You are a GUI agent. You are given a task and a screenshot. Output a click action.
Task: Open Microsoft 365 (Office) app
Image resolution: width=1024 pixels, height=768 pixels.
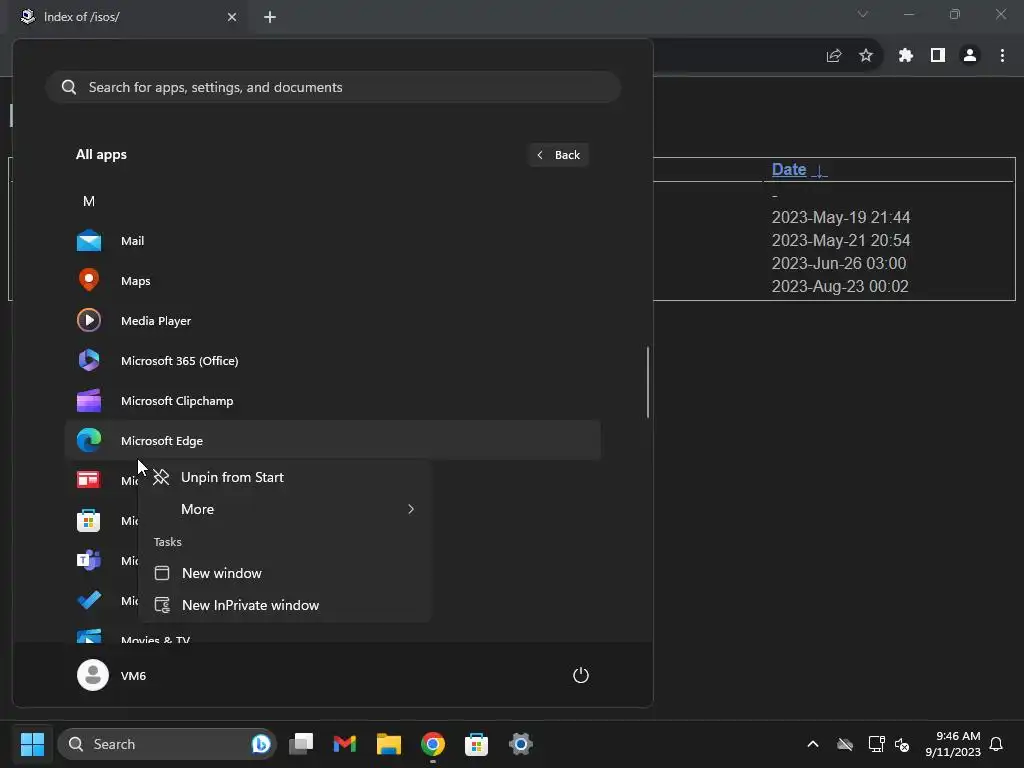pos(332,360)
